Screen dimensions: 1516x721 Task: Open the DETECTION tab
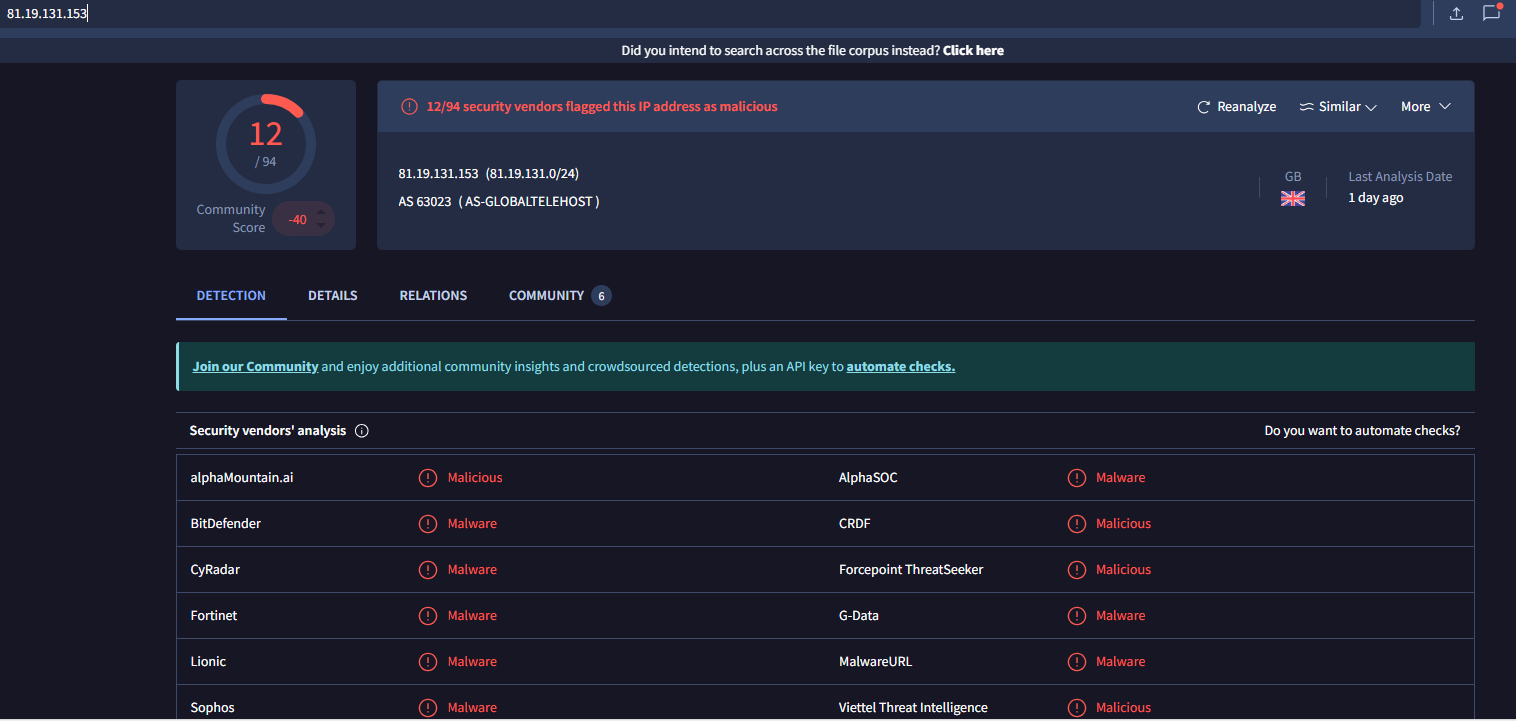[x=231, y=296]
